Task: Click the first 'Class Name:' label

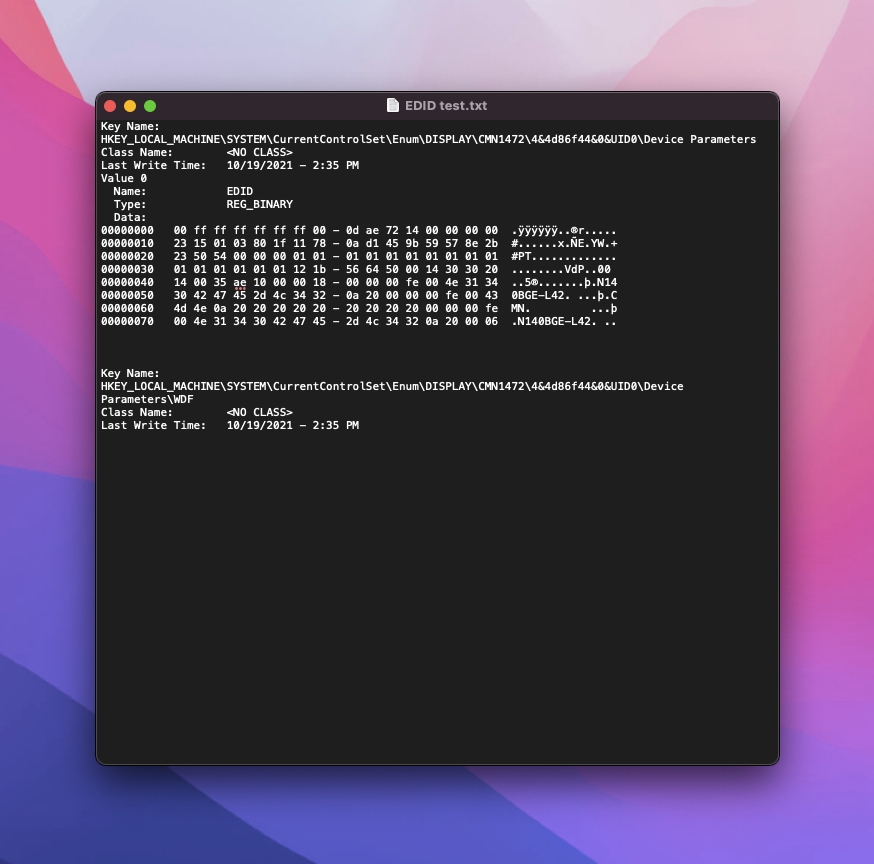Action: (137, 152)
